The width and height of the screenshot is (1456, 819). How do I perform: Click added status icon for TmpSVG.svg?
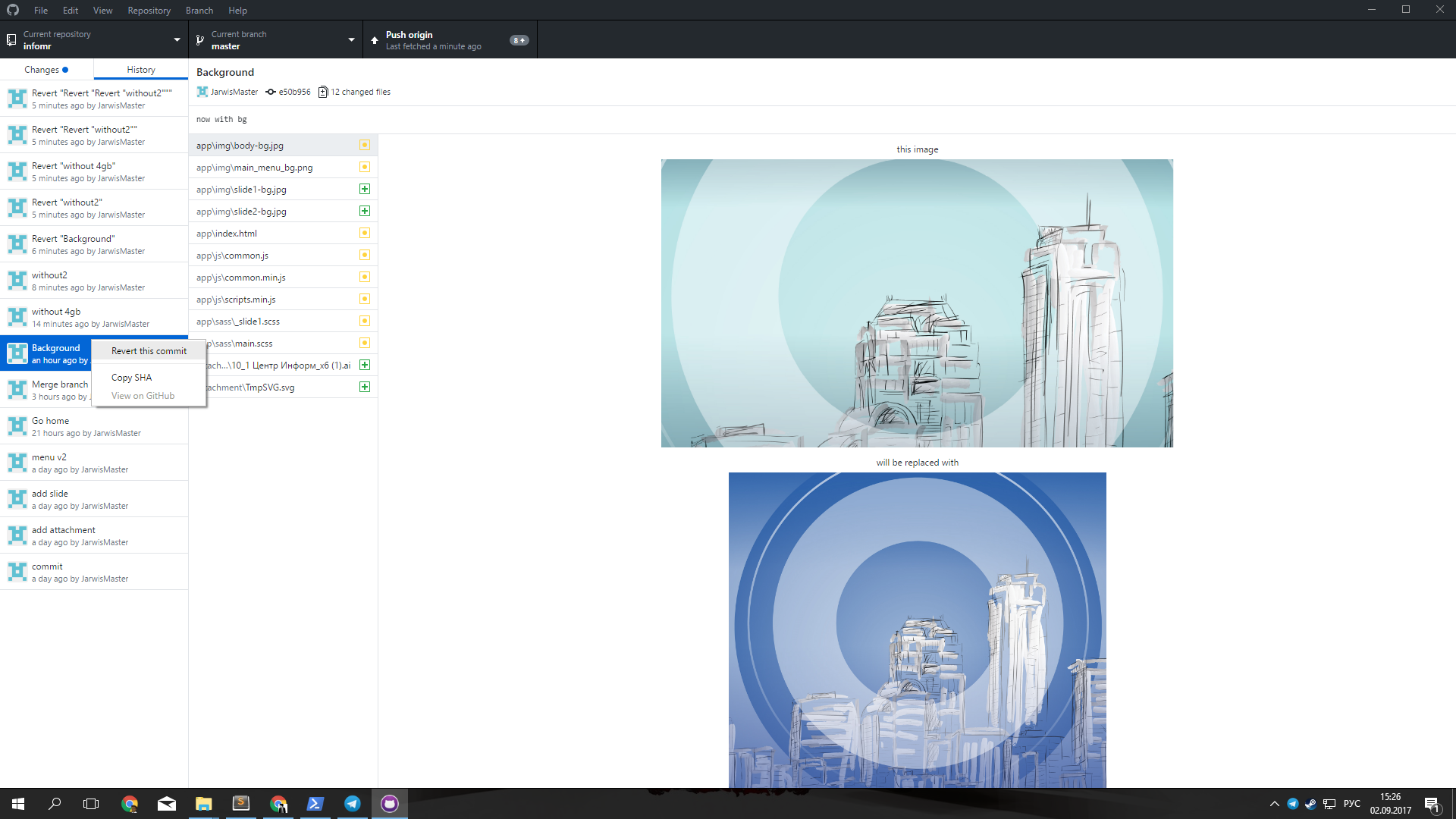click(365, 387)
